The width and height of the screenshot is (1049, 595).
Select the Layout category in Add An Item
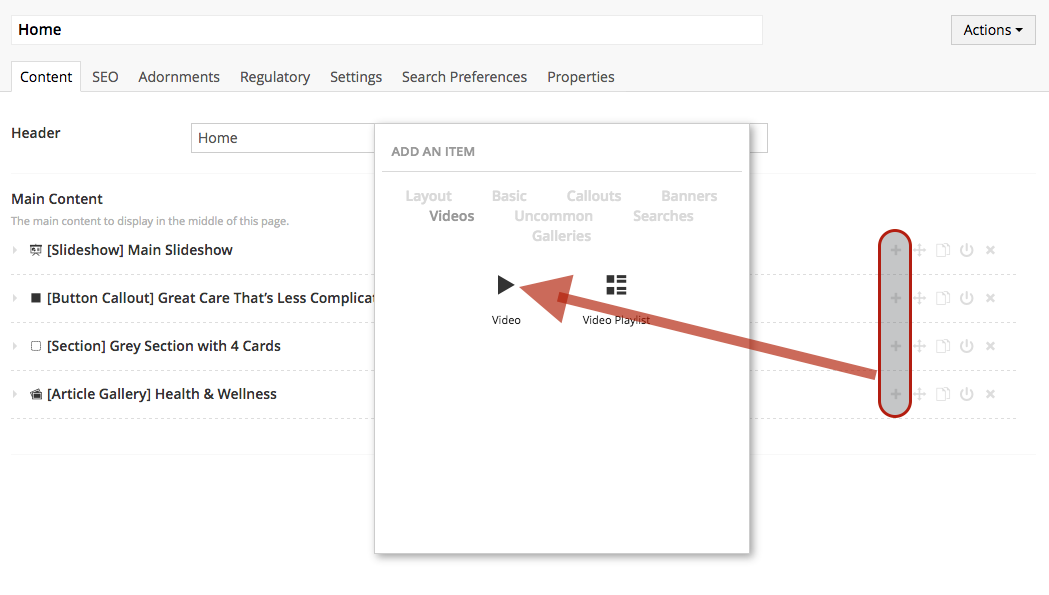point(428,195)
